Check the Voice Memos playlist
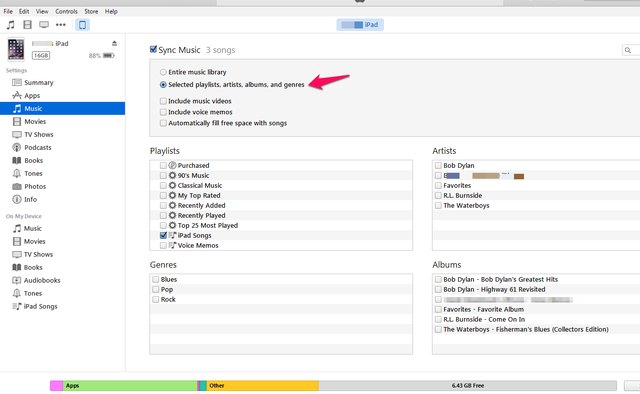640x394 pixels. pos(163,245)
